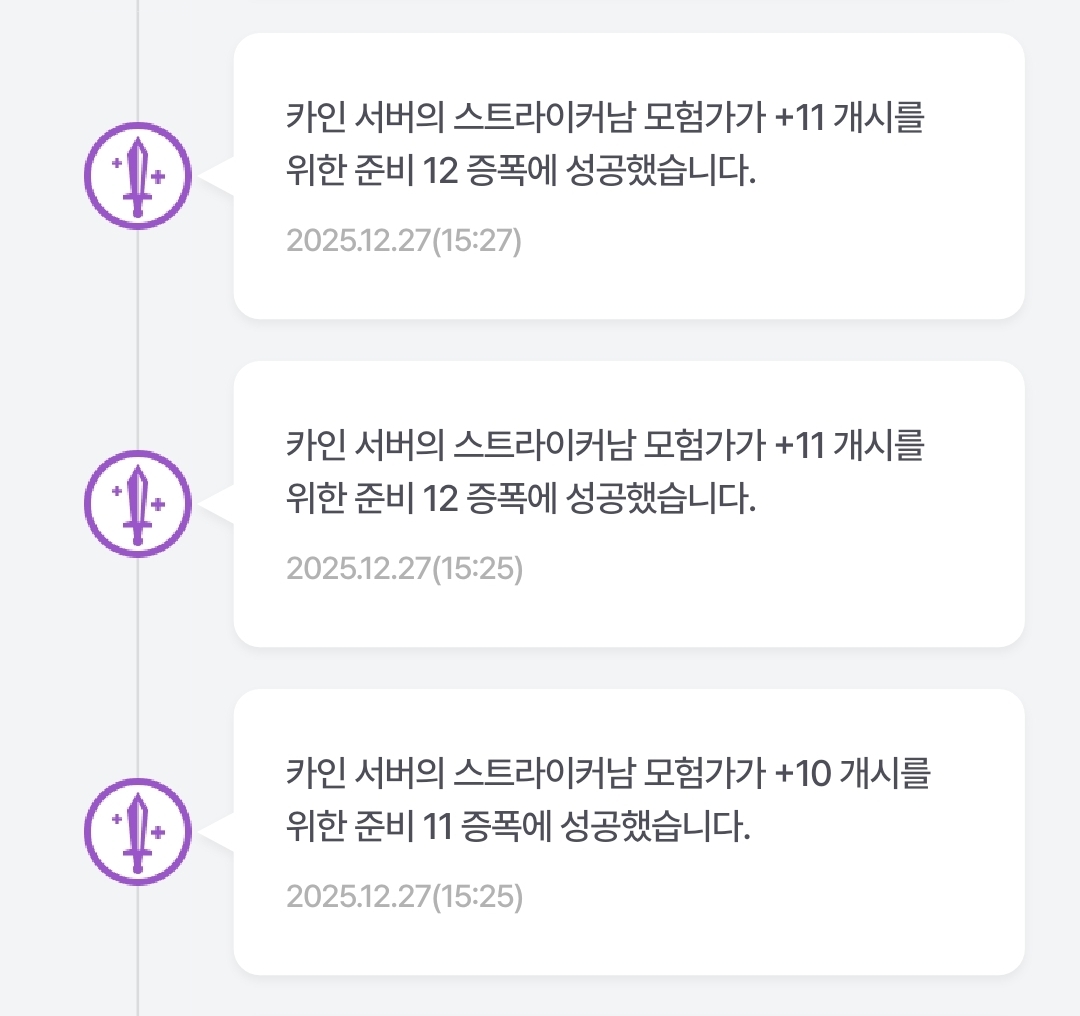Click the 15:25 timestamp under the +11 message

coord(404,569)
